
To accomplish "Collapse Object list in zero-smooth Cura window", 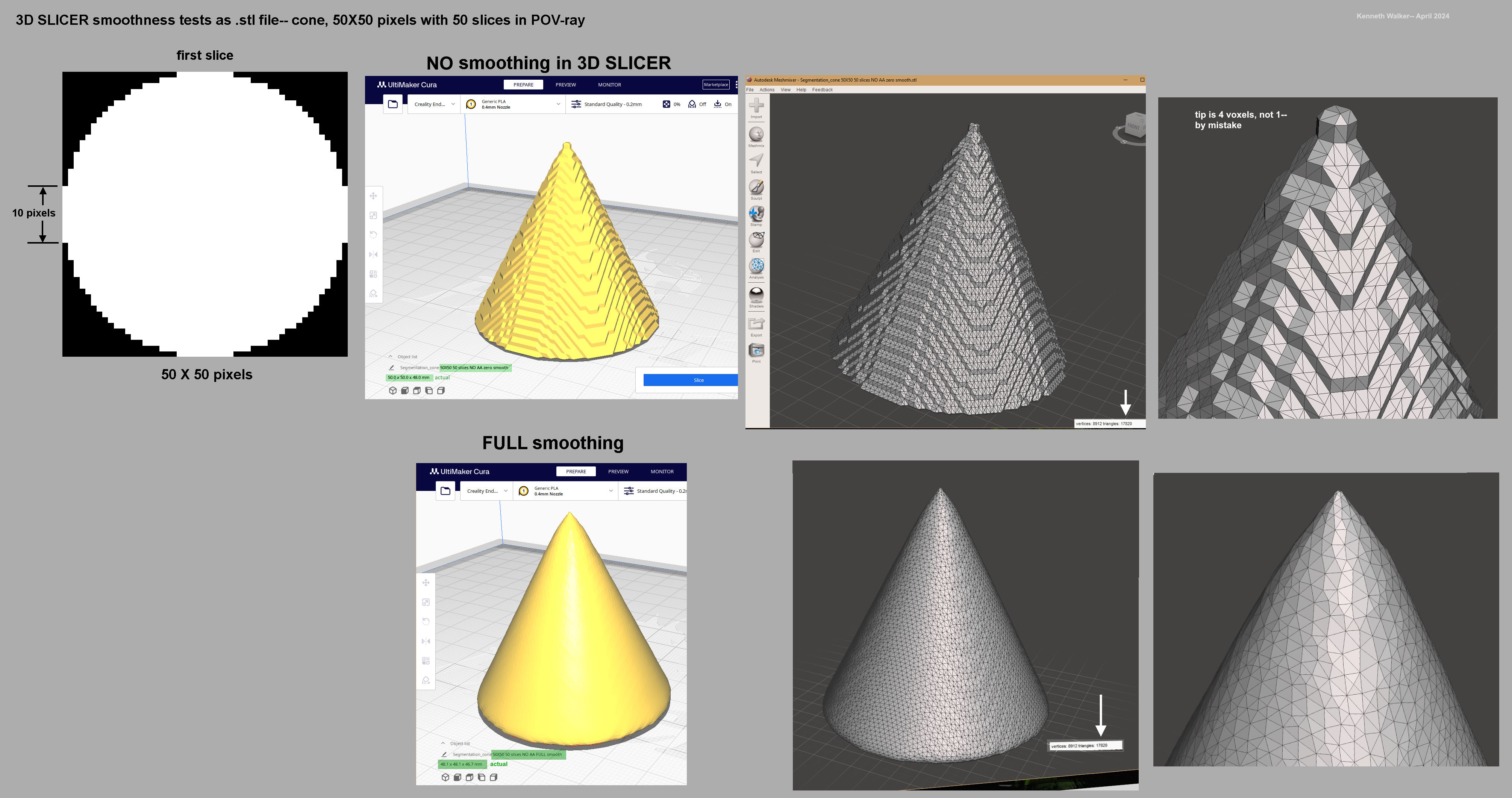I will 403,357.
